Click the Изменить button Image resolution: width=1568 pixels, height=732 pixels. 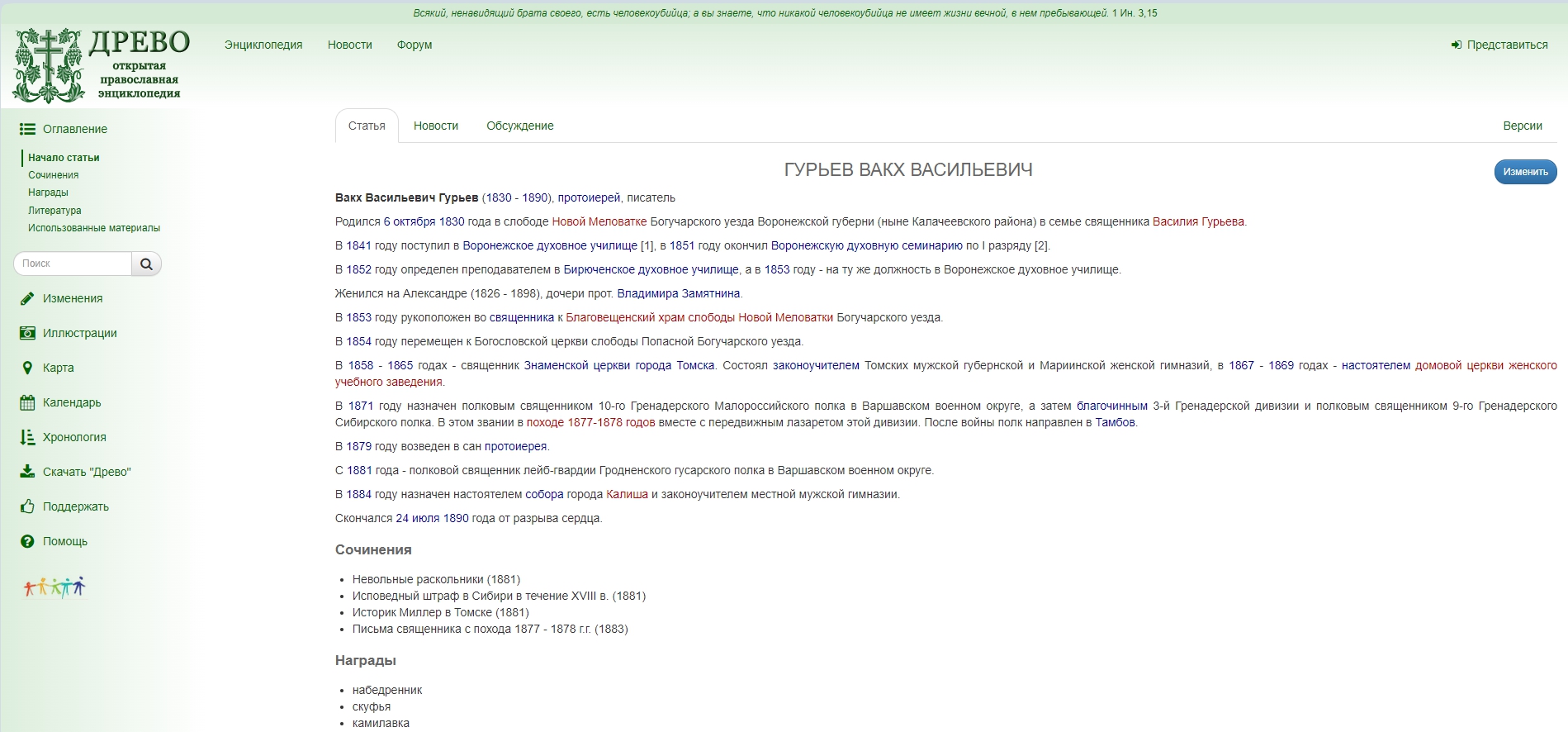click(1525, 172)
